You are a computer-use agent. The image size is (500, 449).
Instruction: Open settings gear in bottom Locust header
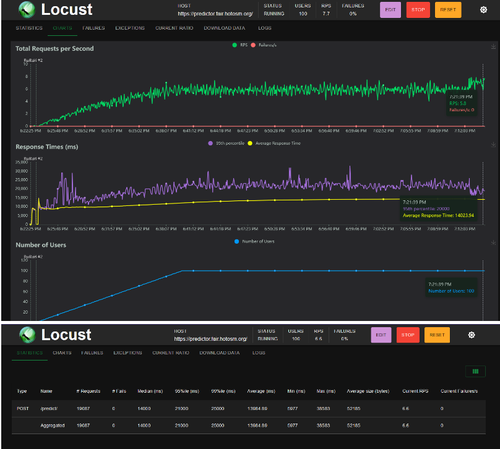471,335
